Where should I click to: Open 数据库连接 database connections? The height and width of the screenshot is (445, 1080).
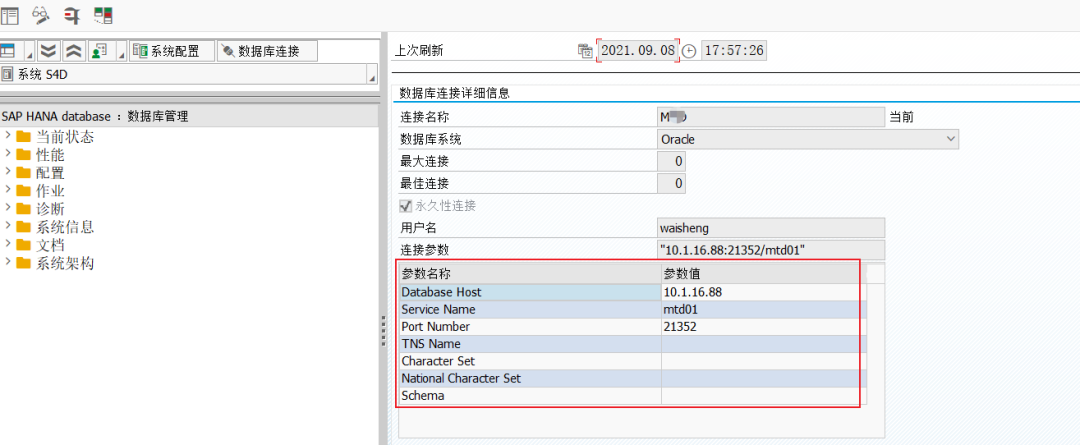[267, 51]
